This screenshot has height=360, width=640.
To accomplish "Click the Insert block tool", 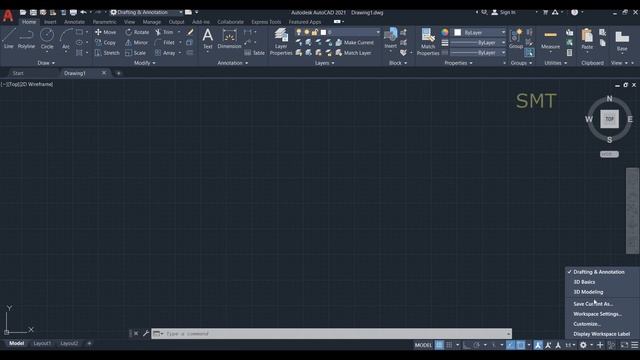I will coord(391,38).
